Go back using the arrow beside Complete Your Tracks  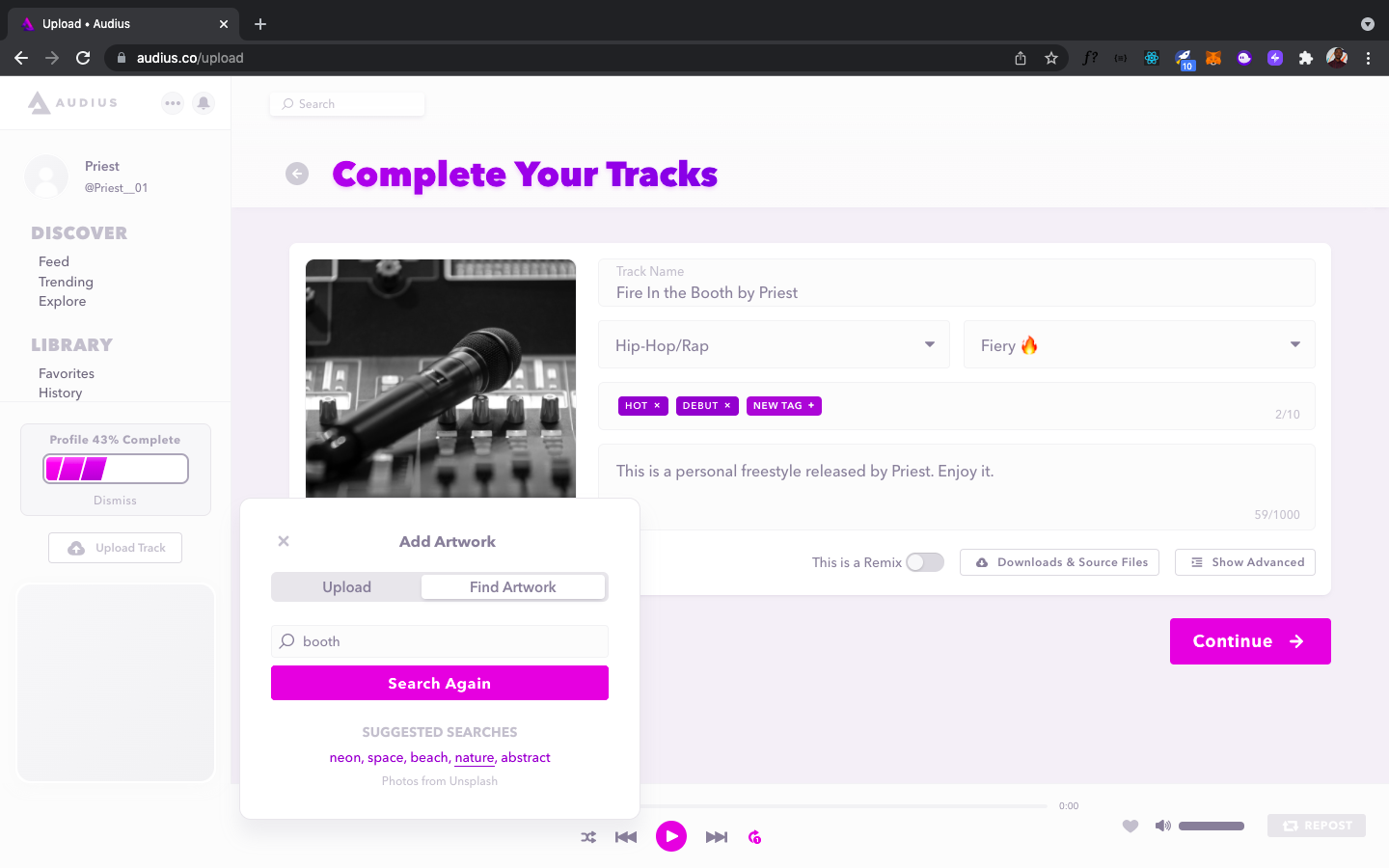[297, 174]
